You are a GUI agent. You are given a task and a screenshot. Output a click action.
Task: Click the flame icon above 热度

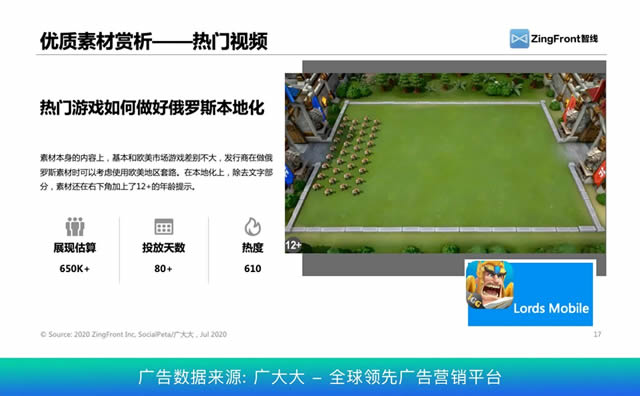pyautogui.click(x=252, y=226)
